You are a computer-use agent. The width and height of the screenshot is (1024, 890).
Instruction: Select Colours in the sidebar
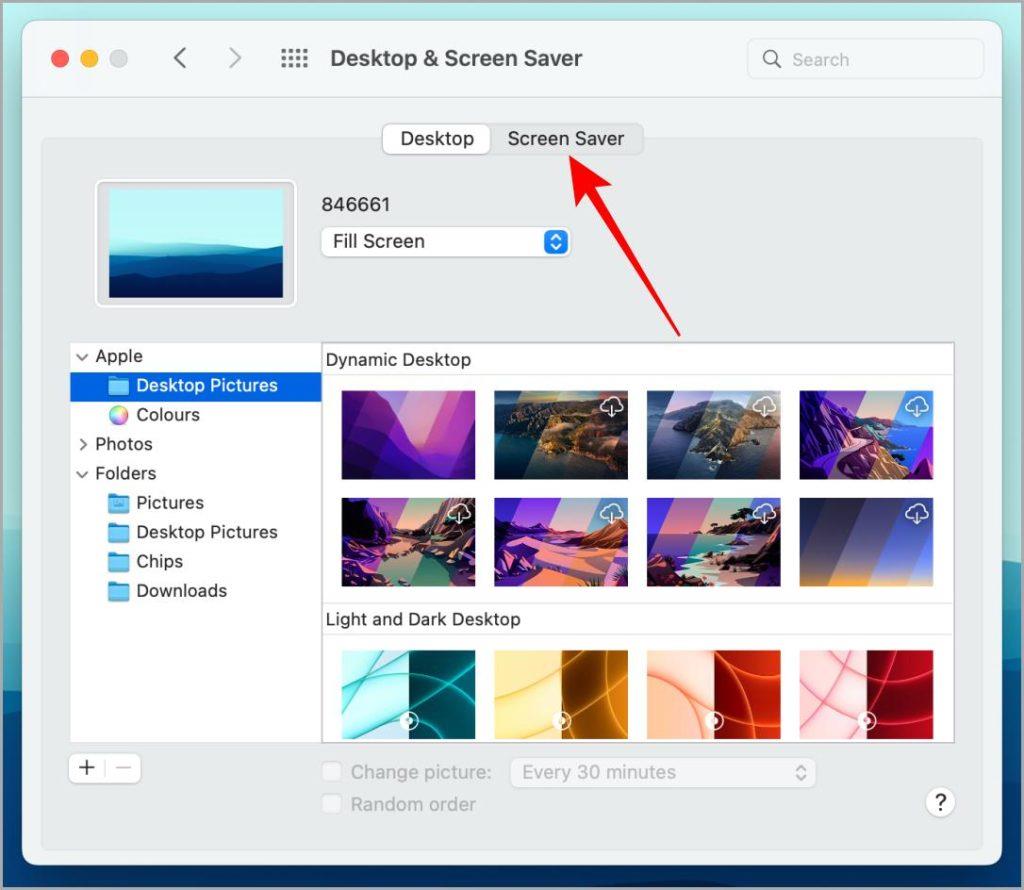pos(196,415)
